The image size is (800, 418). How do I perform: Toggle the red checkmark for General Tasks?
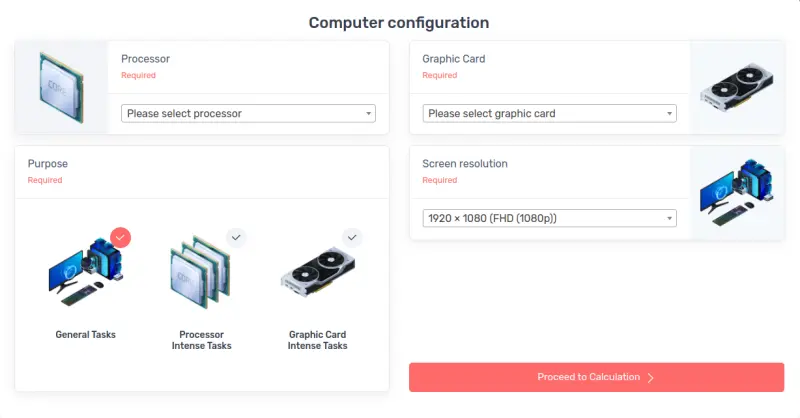(120, 237)
